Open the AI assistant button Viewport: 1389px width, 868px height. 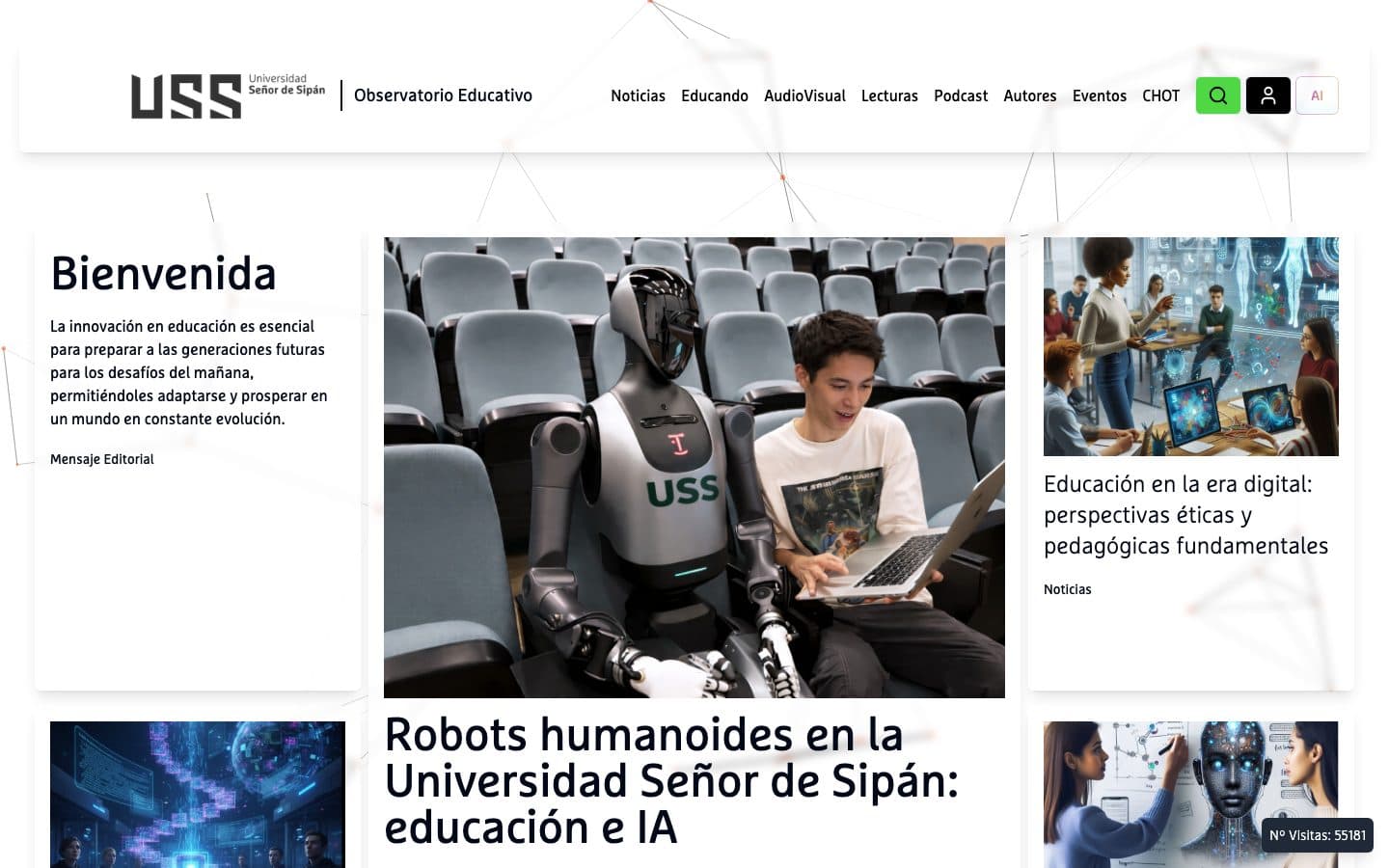pyautogui.click(x=1317, y=95)
